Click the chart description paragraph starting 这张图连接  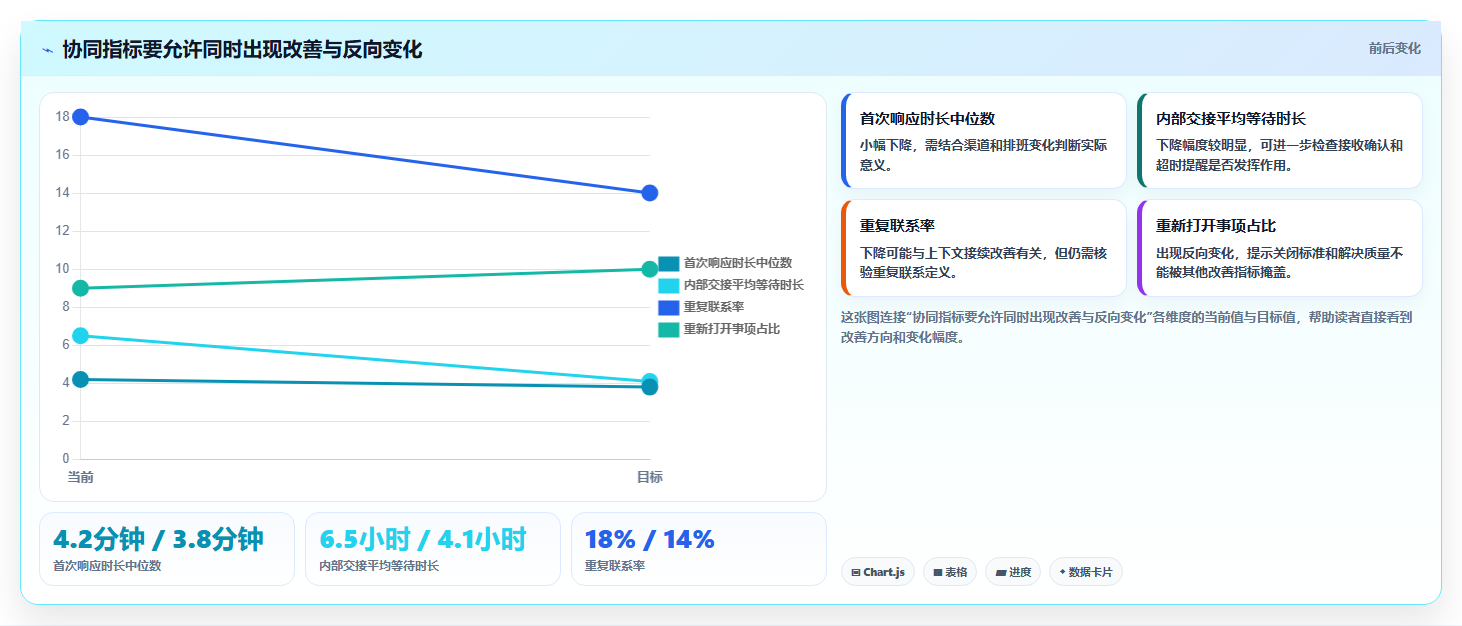1126,327
